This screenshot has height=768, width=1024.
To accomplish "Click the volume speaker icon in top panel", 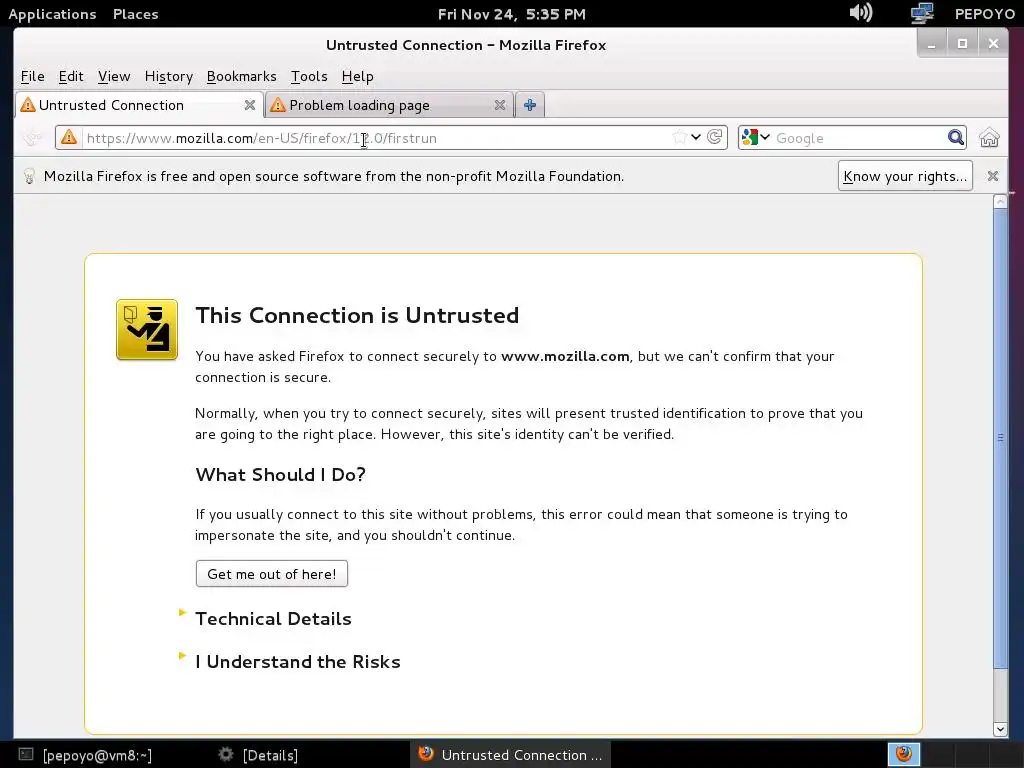I will 861,12.
